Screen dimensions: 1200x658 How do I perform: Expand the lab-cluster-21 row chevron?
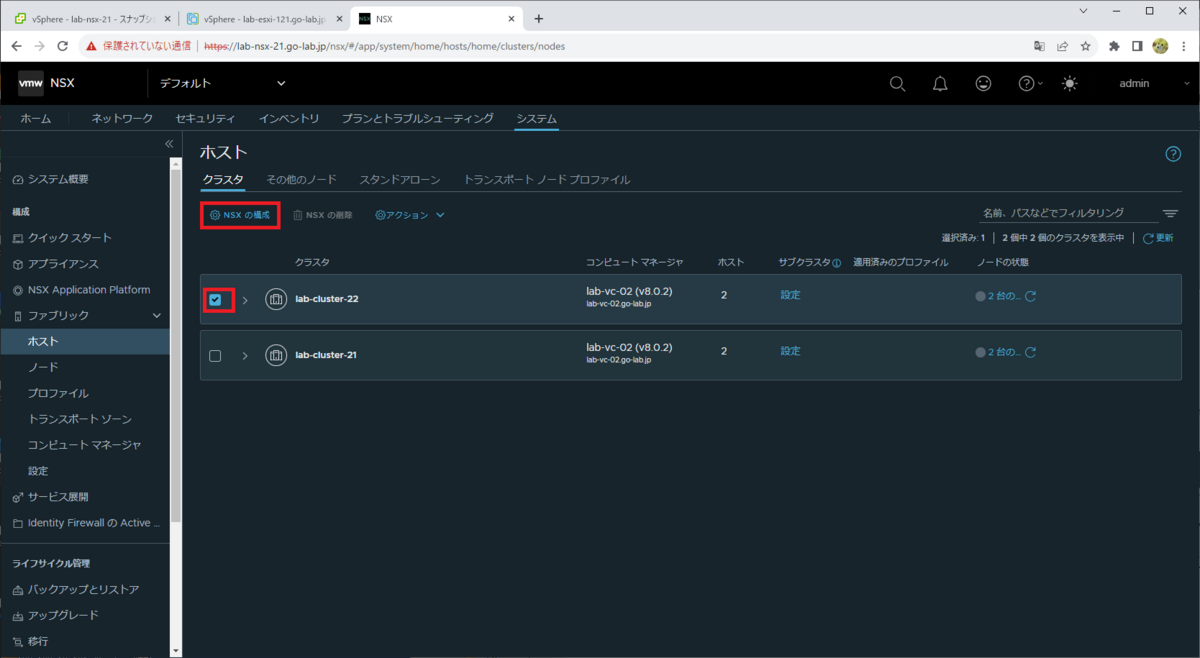coord(245,356)
